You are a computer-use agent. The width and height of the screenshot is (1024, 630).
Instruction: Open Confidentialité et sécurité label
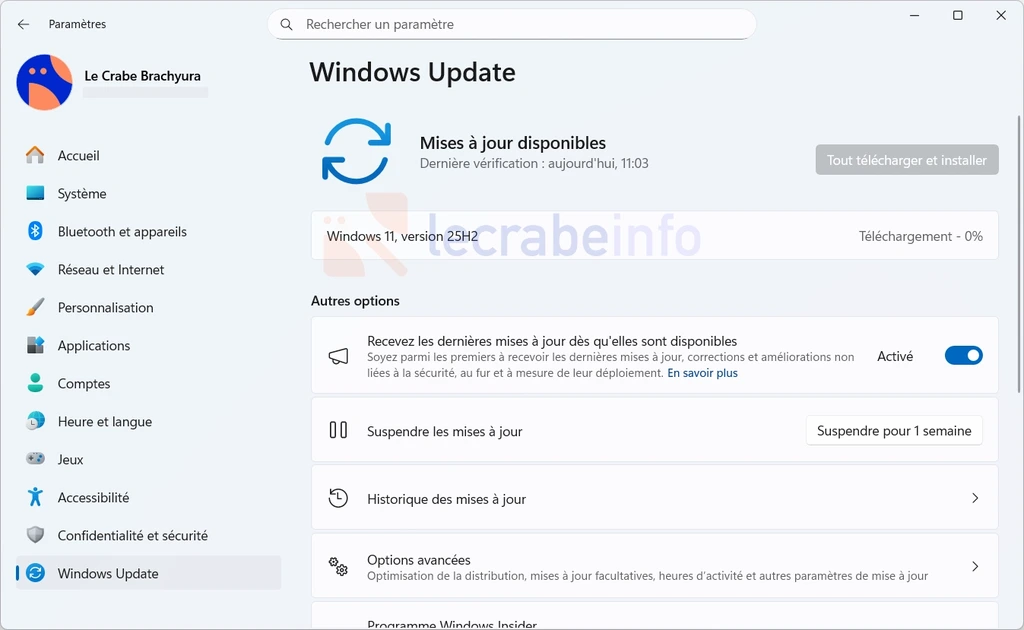click(x=133, y=535)
